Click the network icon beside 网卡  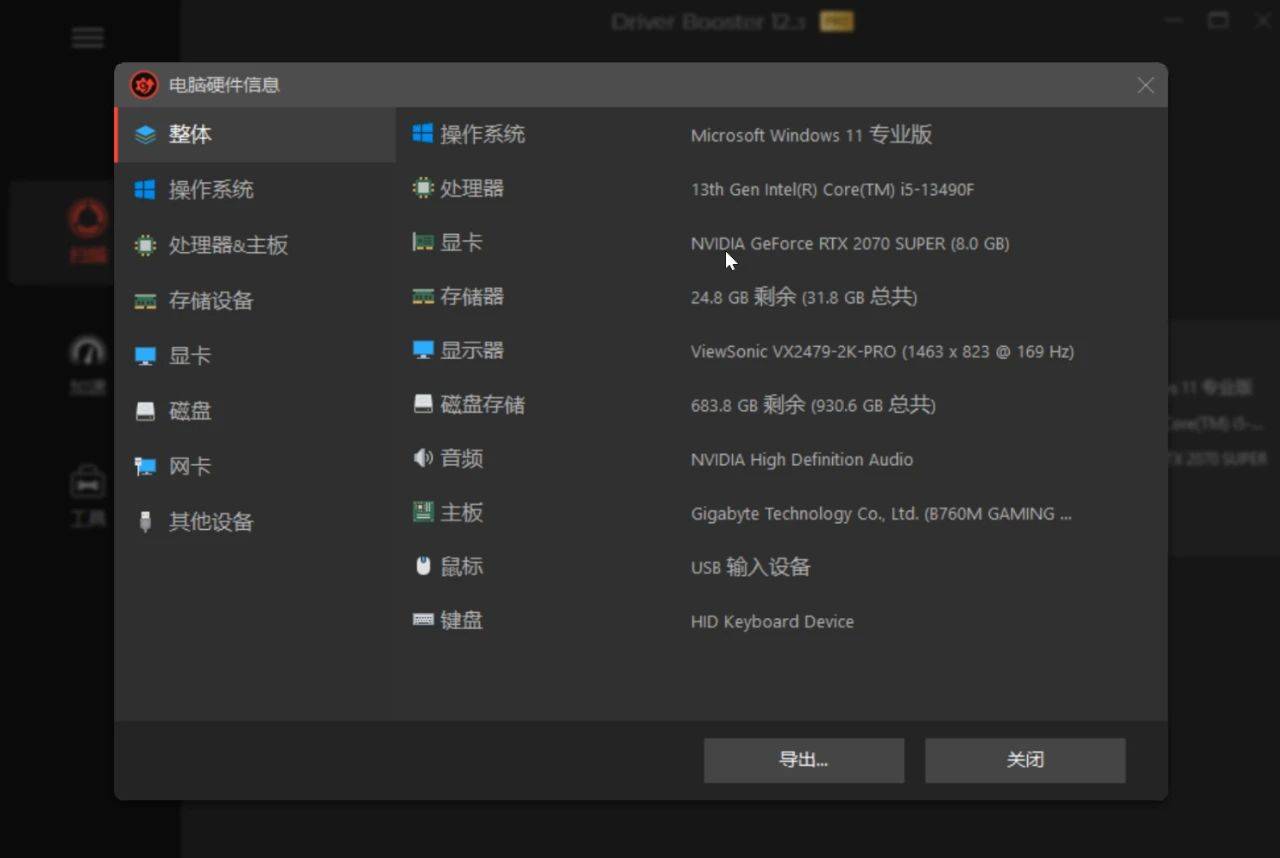click(x=145, y=466)
